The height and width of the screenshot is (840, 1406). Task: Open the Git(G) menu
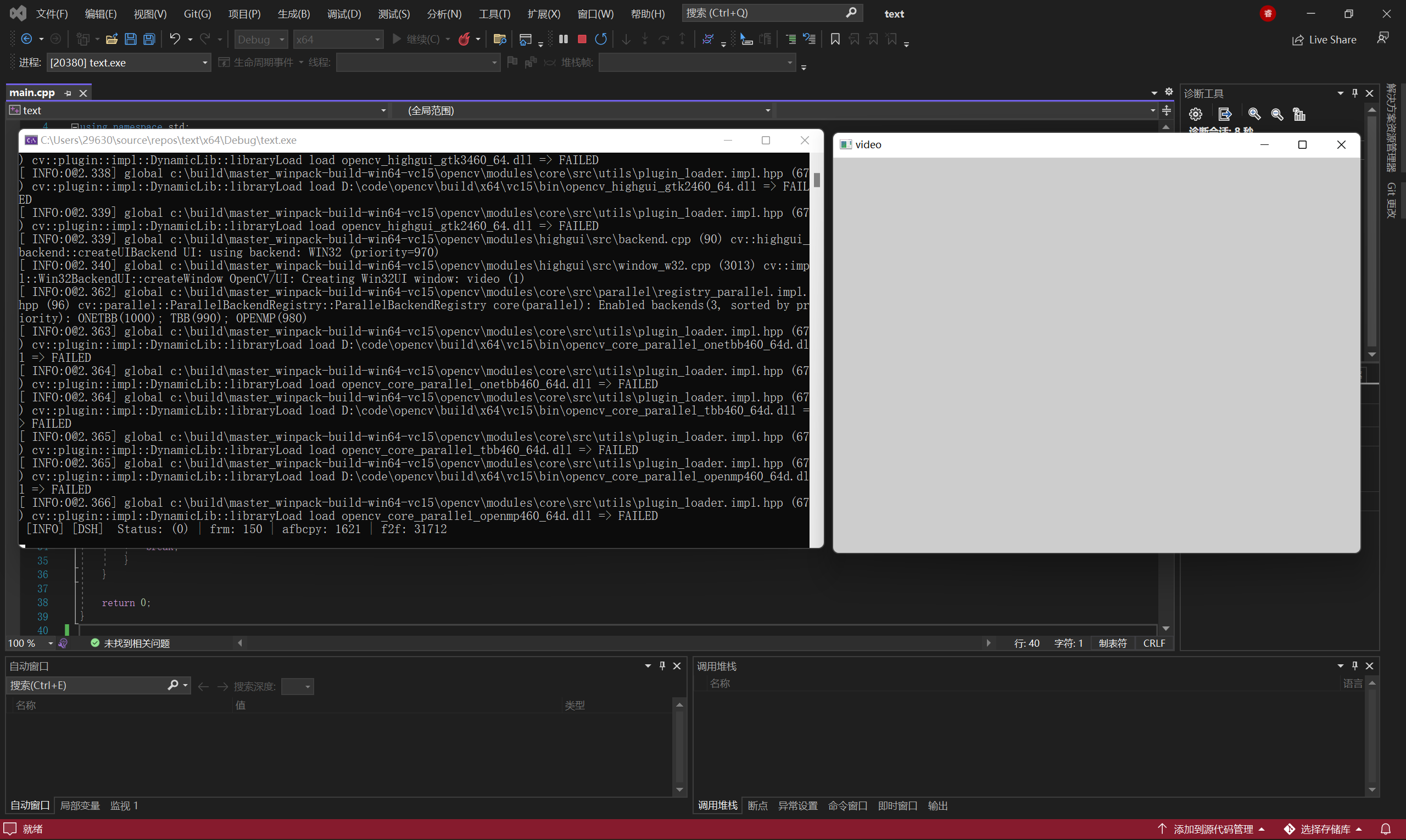(197, 14)
